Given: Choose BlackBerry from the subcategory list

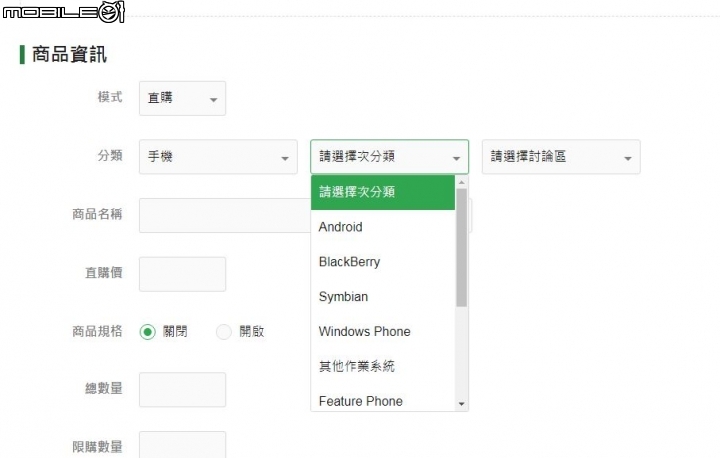Looking at the screenshot, I should pos(383,262).
